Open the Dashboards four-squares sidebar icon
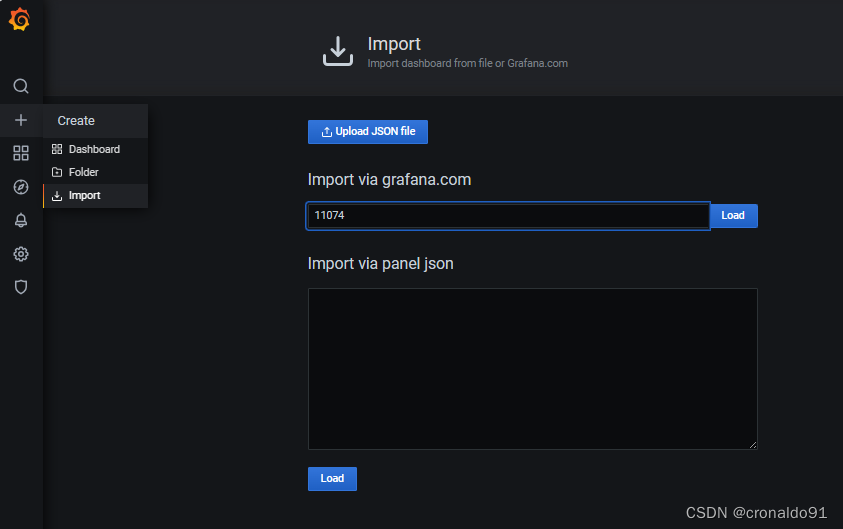The width and height of the screenshot is (843, 529). [21, 153]
